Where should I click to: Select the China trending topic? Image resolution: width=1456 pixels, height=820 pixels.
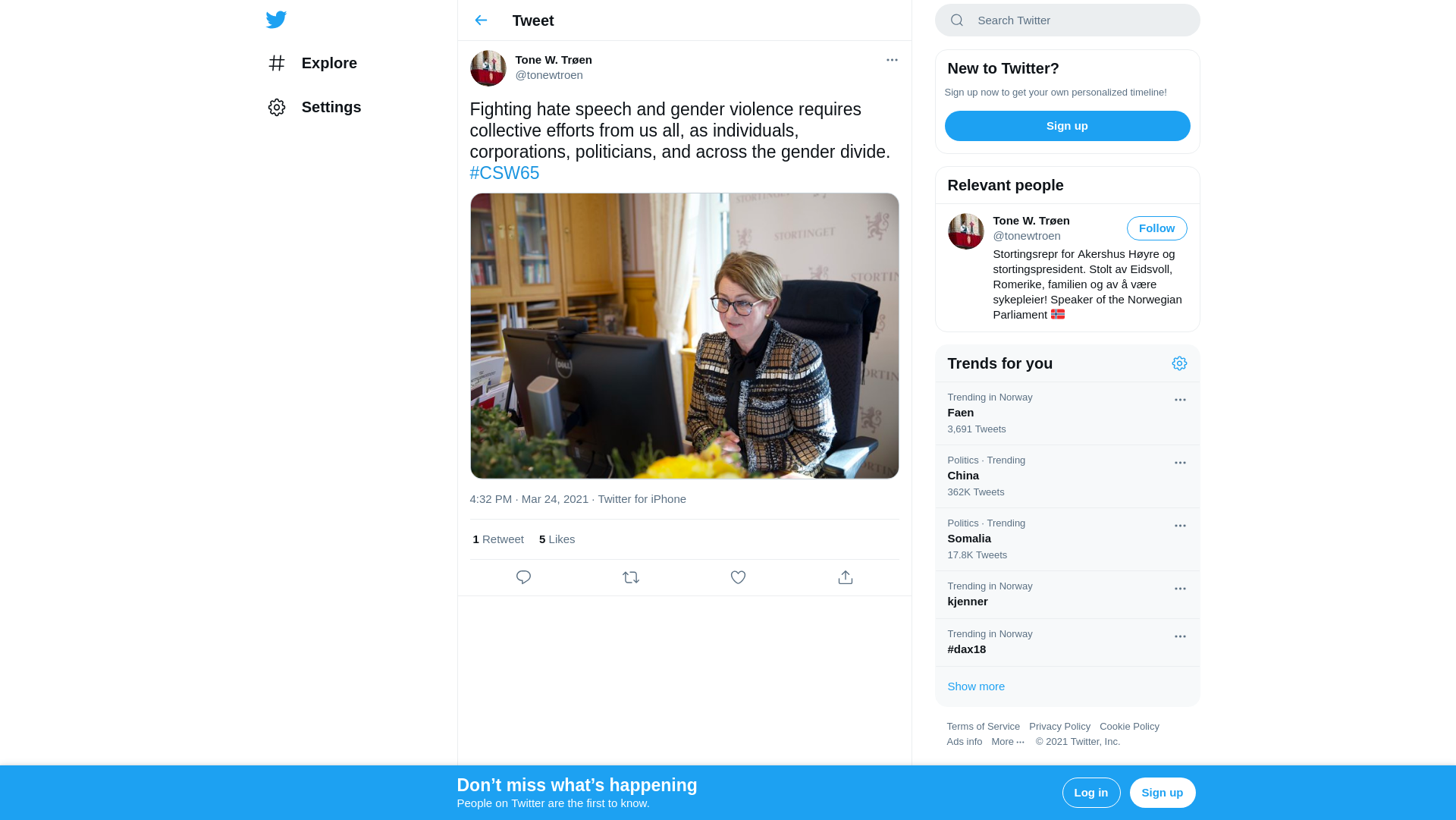pyautogui.click(x=1067, y=476)
